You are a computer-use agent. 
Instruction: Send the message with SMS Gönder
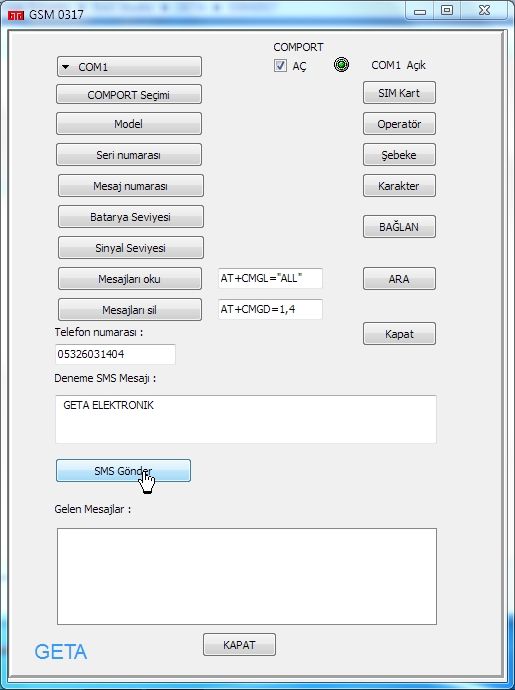pos(123,471)
